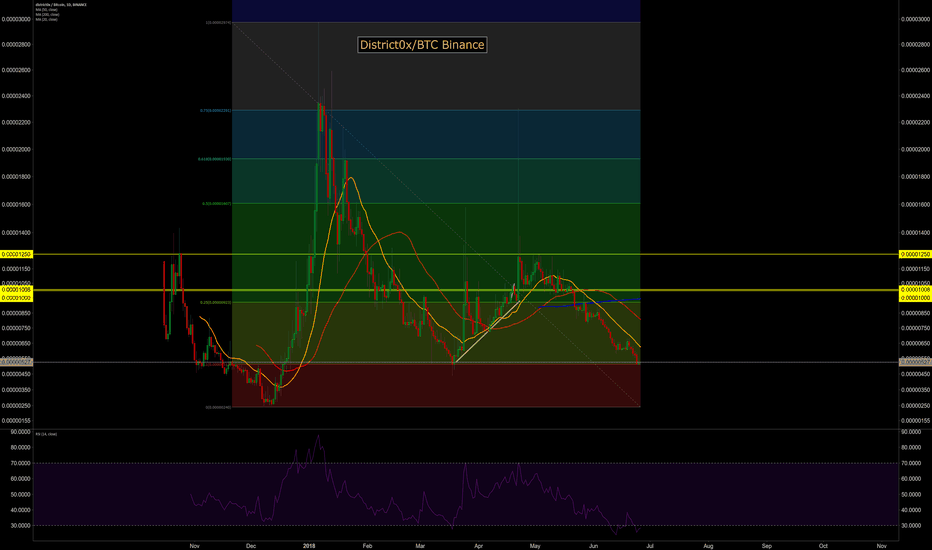
Task: Select the 0.5 Fibonacci retracement level label
Action: click(216, 204)
